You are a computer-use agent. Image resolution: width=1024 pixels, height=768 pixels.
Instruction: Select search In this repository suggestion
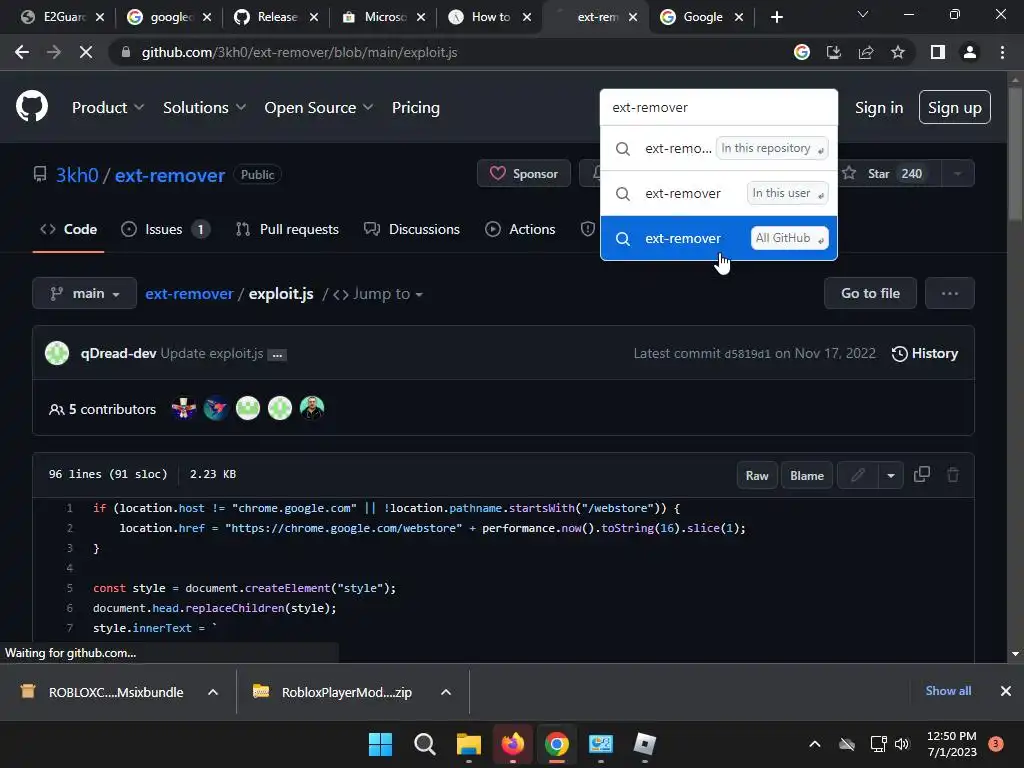point(718,148)
